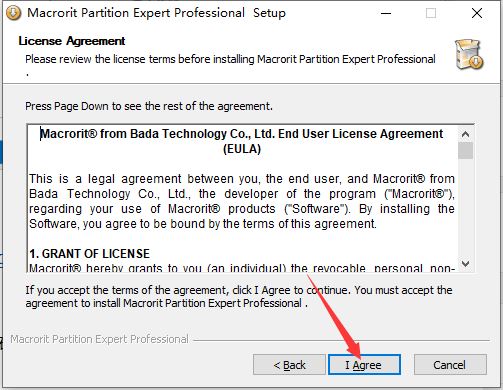Cancel the installation
503x390 pixels.
coord(450,365)
